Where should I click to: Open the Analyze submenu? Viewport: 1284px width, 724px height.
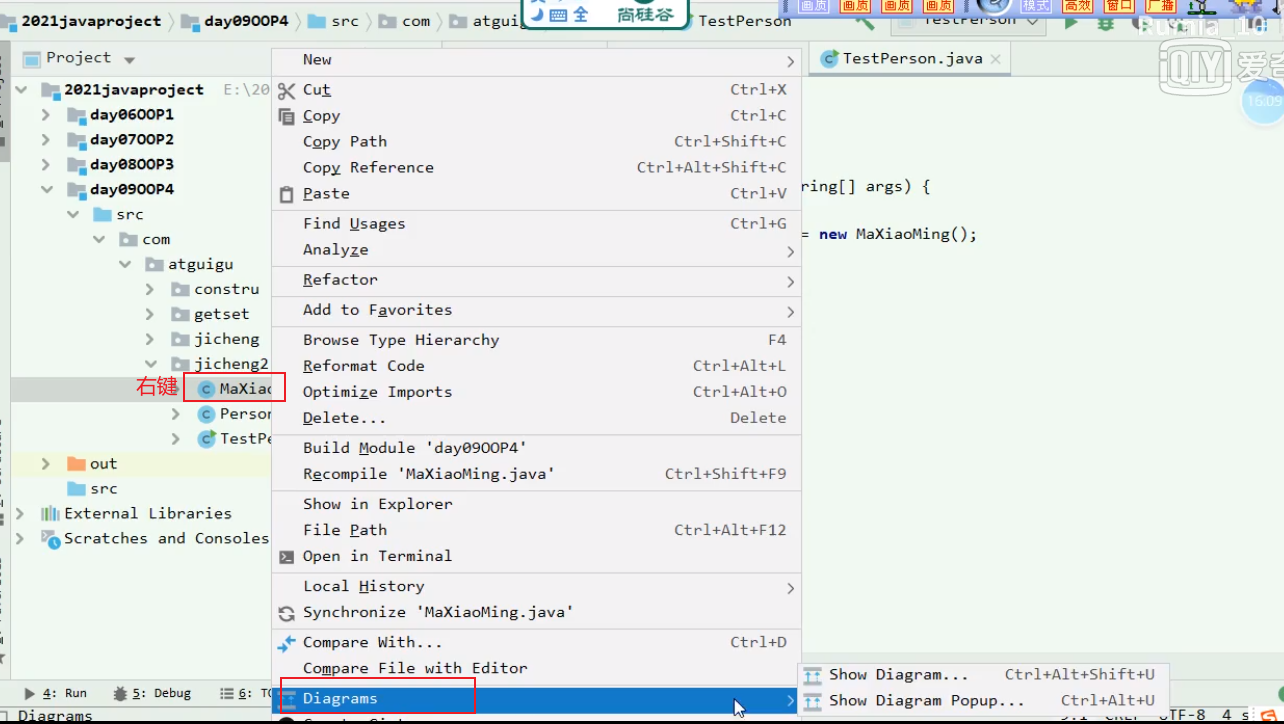(x=537, y=250)
